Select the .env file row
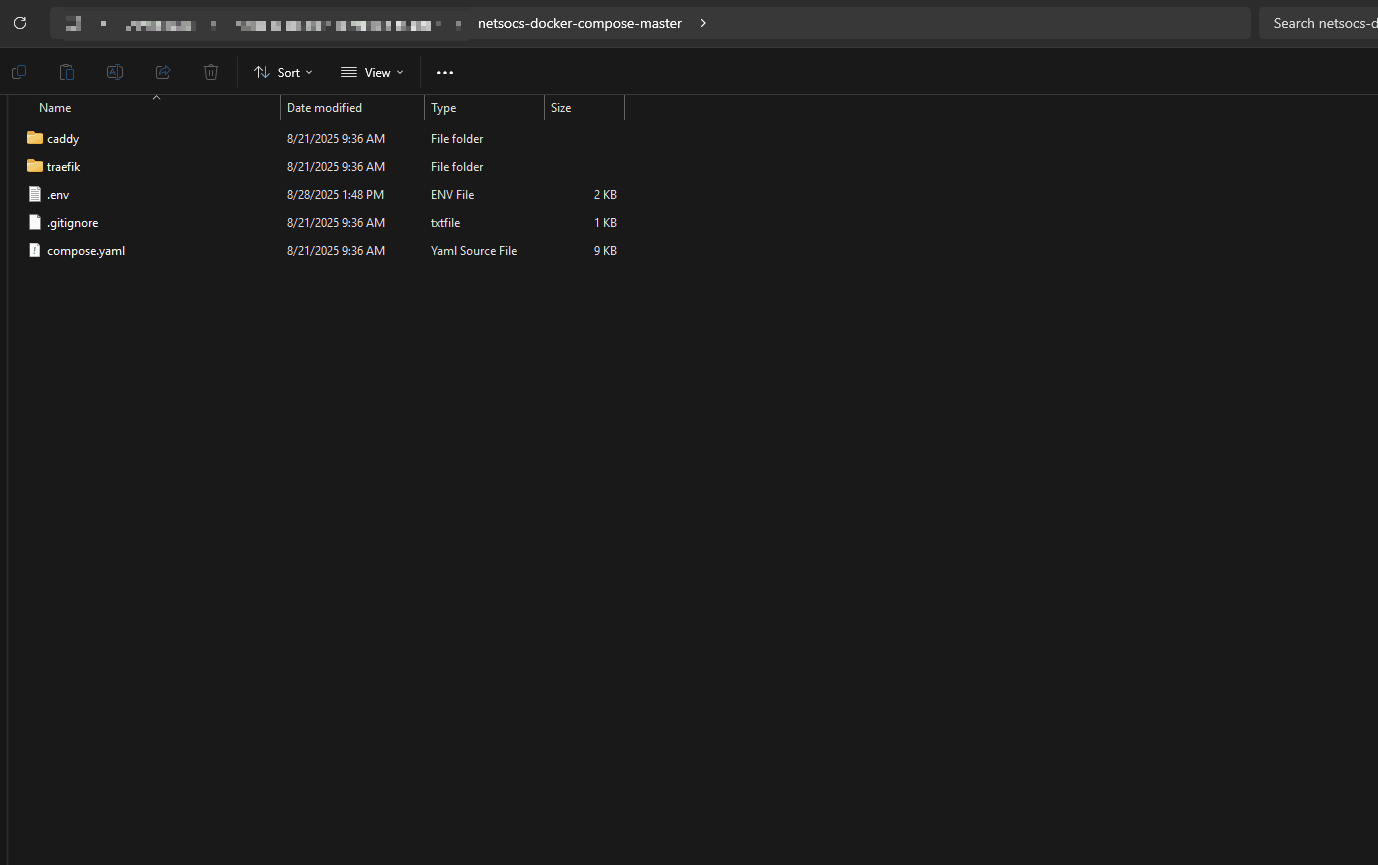Image resolution: width=1378 pixels, height=865 pixels. [x=58, y=195]
